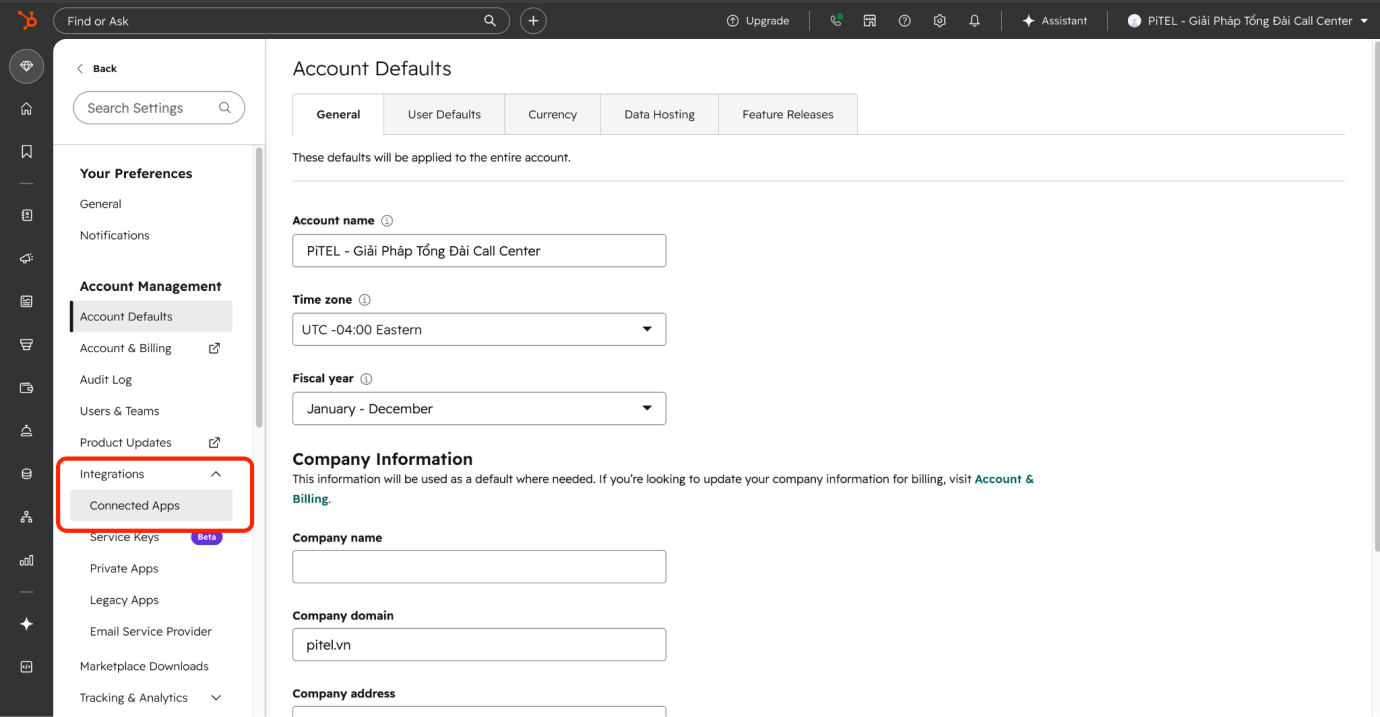1380x717 pixels.
Task: Switch to the Currency tab
Action: coord(552,114)
